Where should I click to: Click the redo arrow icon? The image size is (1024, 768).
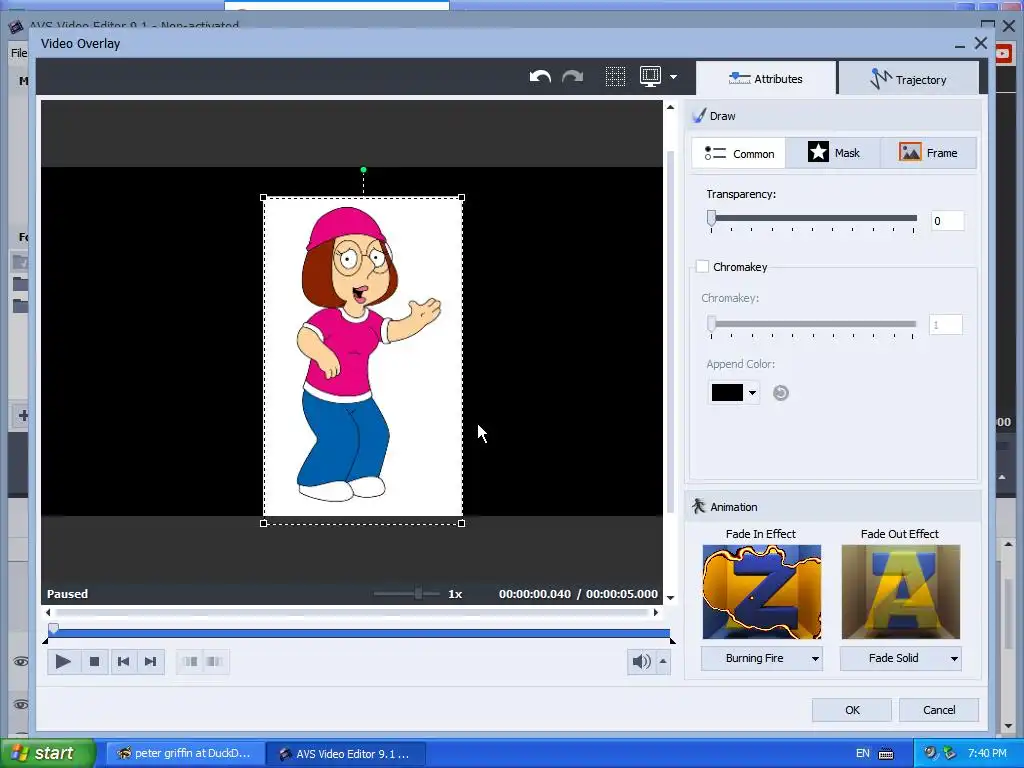point(572,77)
